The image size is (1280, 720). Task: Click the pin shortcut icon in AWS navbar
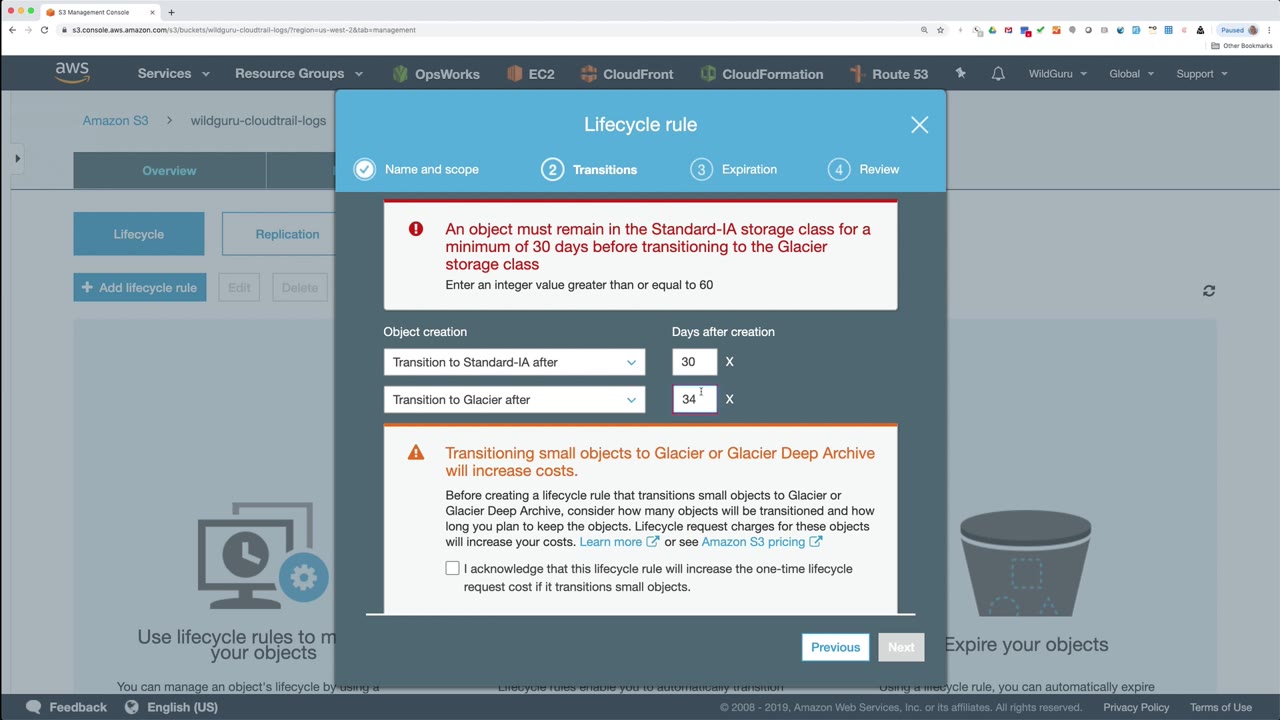(x=960, y=73)
